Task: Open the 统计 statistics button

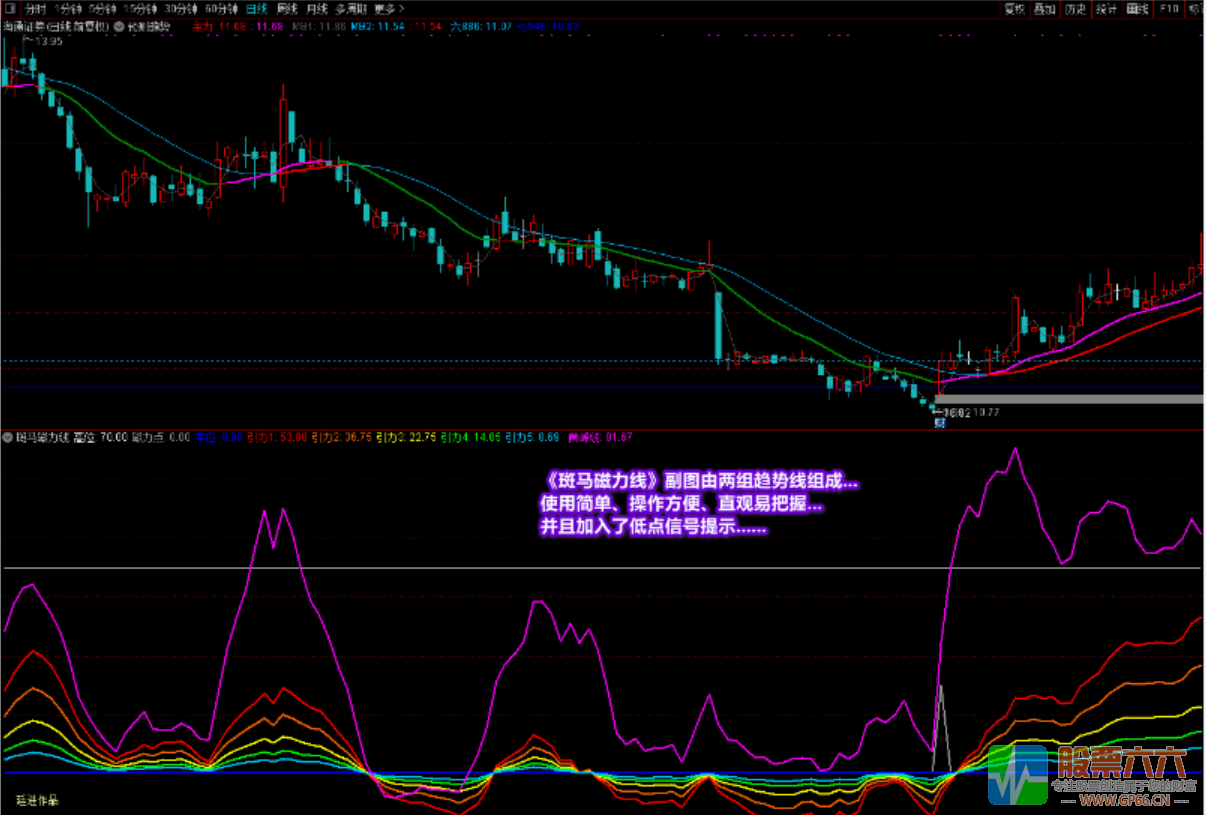Action: click(1106, 8)
